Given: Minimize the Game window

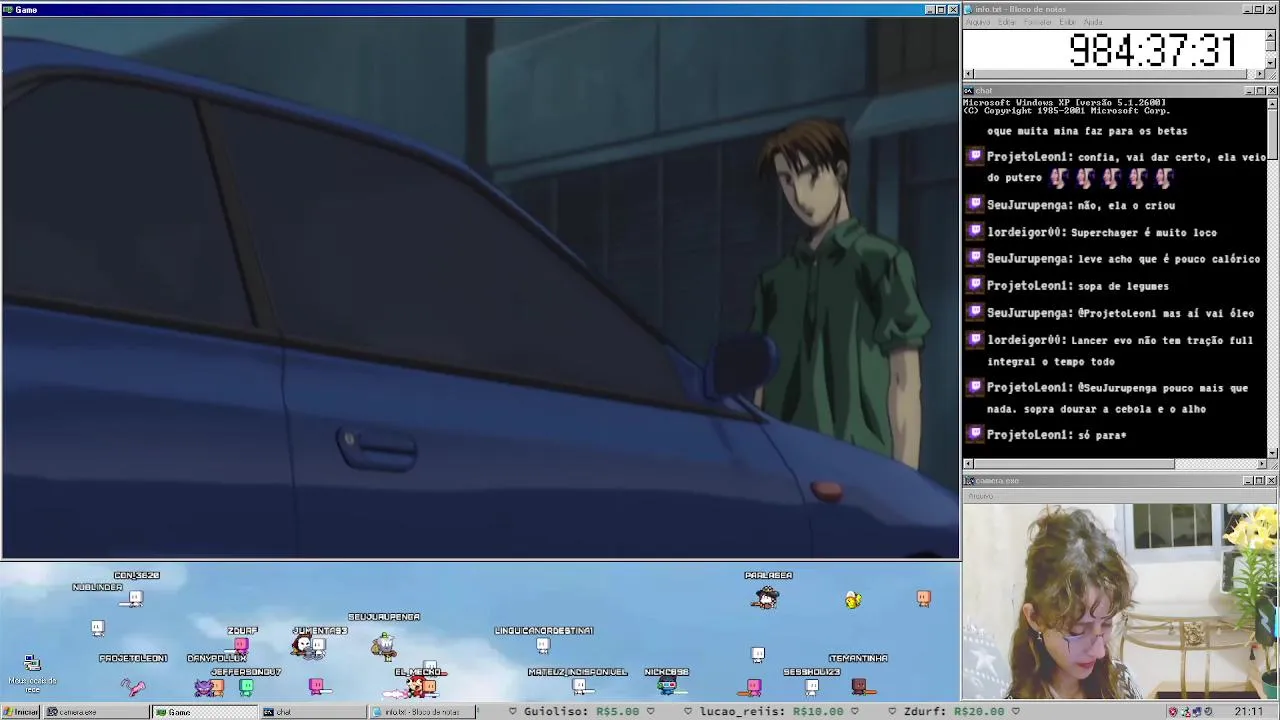Looking at the screenshot, I should coord(929,10).
